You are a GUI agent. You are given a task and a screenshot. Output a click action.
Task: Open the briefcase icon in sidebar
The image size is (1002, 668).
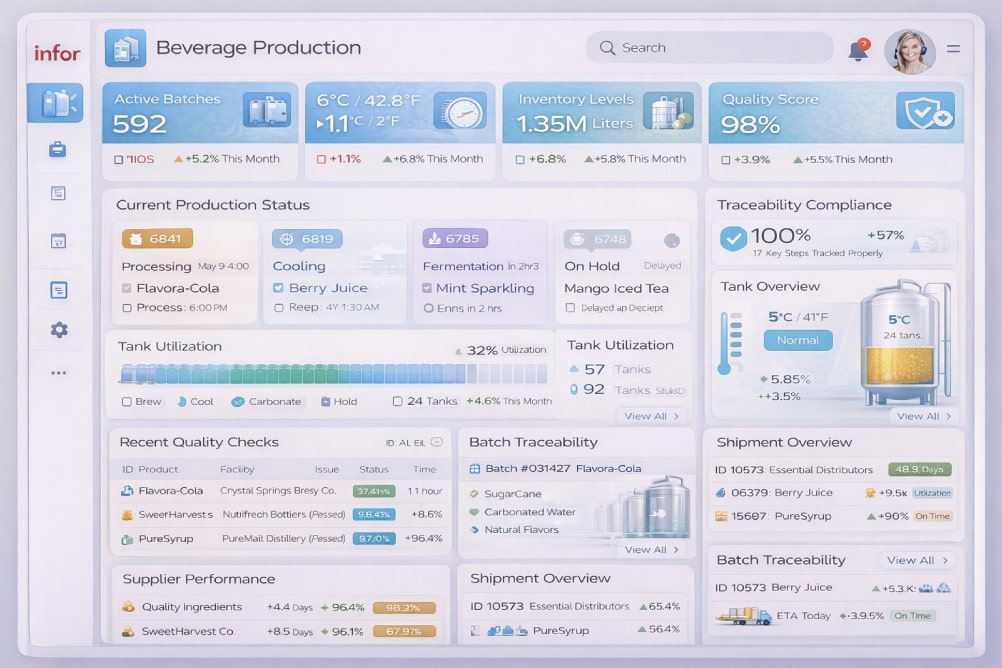point(58,149)
